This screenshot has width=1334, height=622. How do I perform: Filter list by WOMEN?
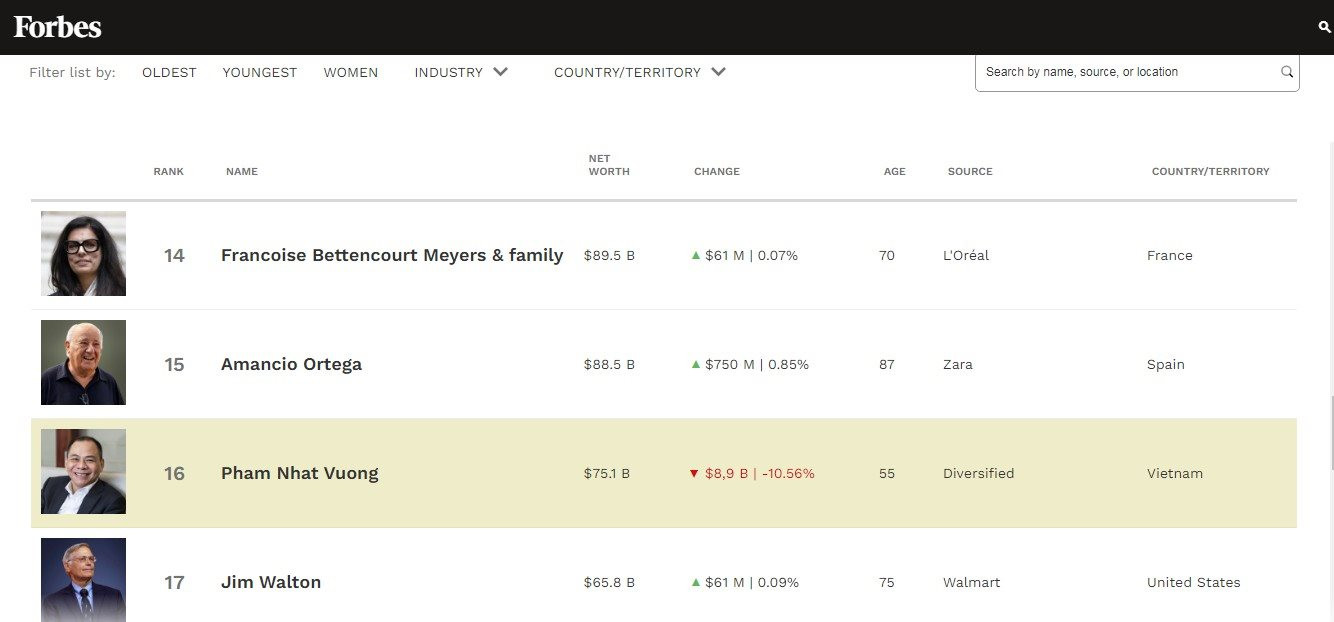[350, 73]
